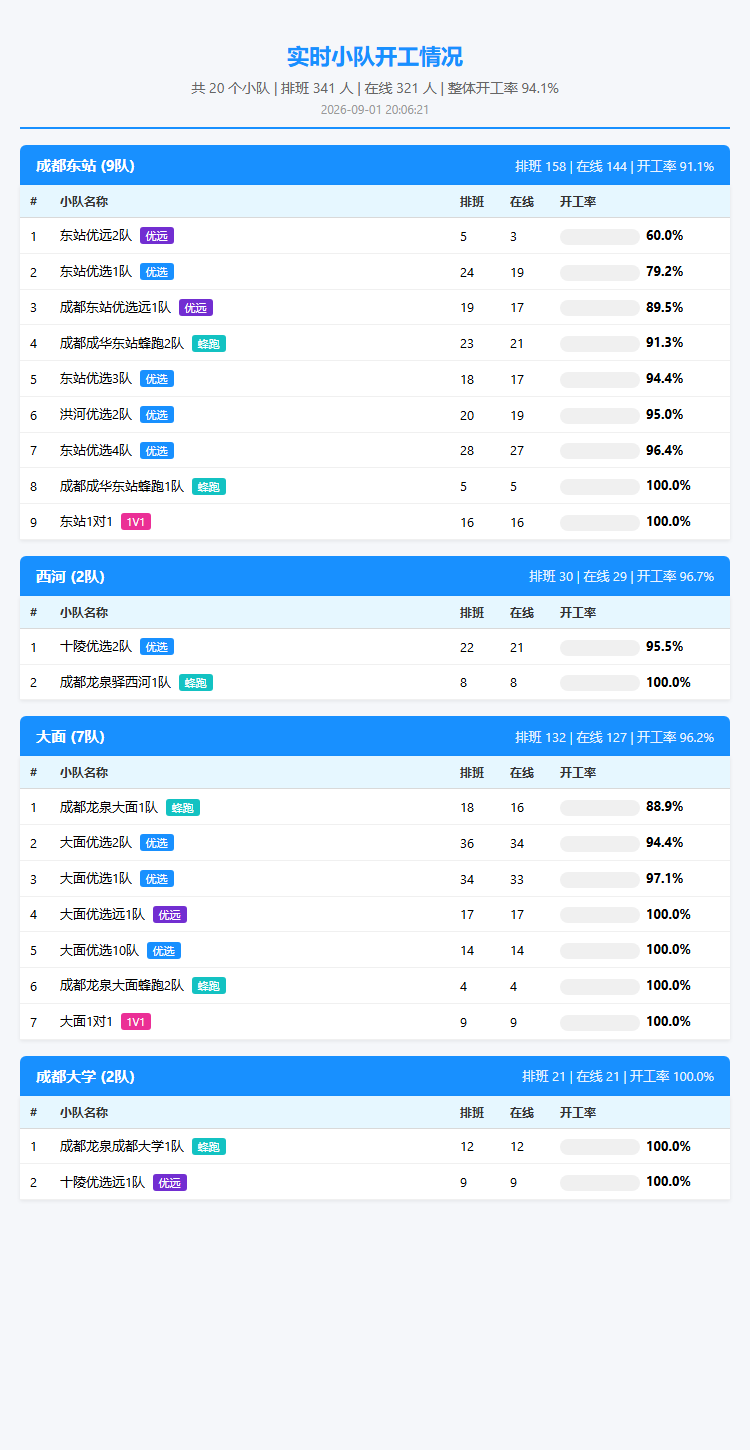Click the 蜂跑 tag next to 成都龙泉驿西河1队
Image resolution: width=750 pixels, height=1450 pixels.
click(196, 683)
